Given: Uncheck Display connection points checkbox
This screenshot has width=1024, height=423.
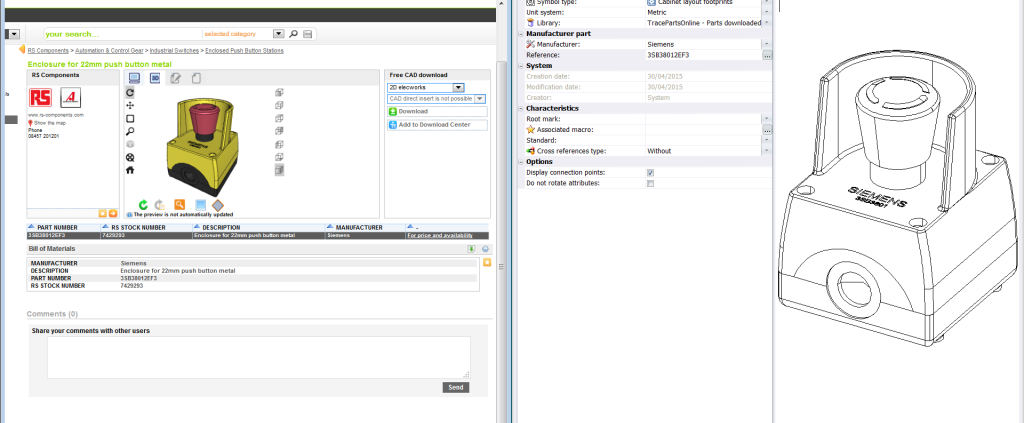Looking at the screenshot, I should [x=650, y=173].
